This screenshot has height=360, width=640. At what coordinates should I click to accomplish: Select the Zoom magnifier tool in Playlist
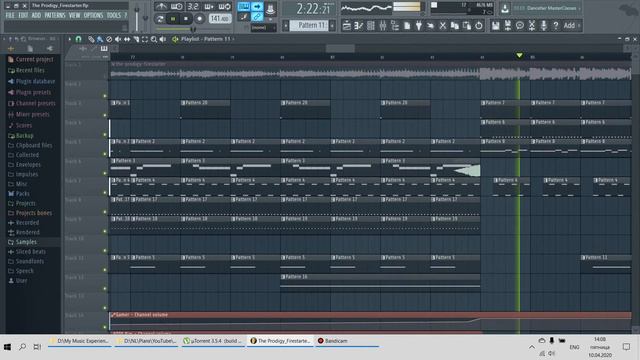click(x=154, y=39)
